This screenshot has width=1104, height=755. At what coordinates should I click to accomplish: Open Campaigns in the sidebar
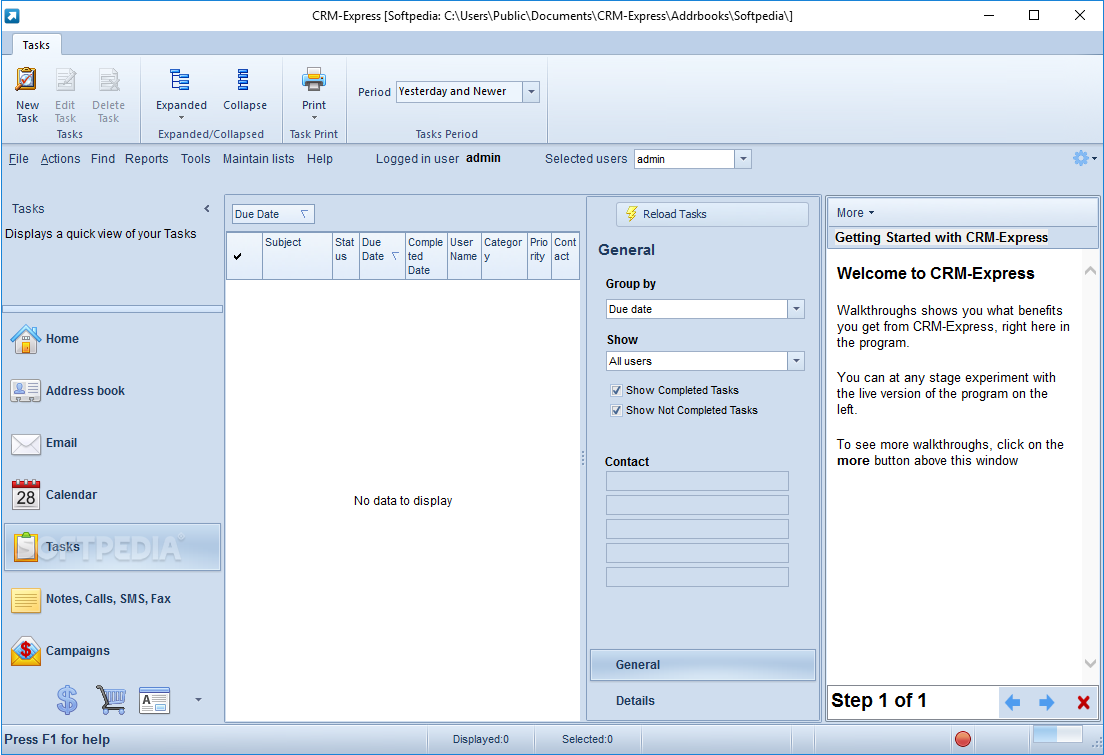113,651
